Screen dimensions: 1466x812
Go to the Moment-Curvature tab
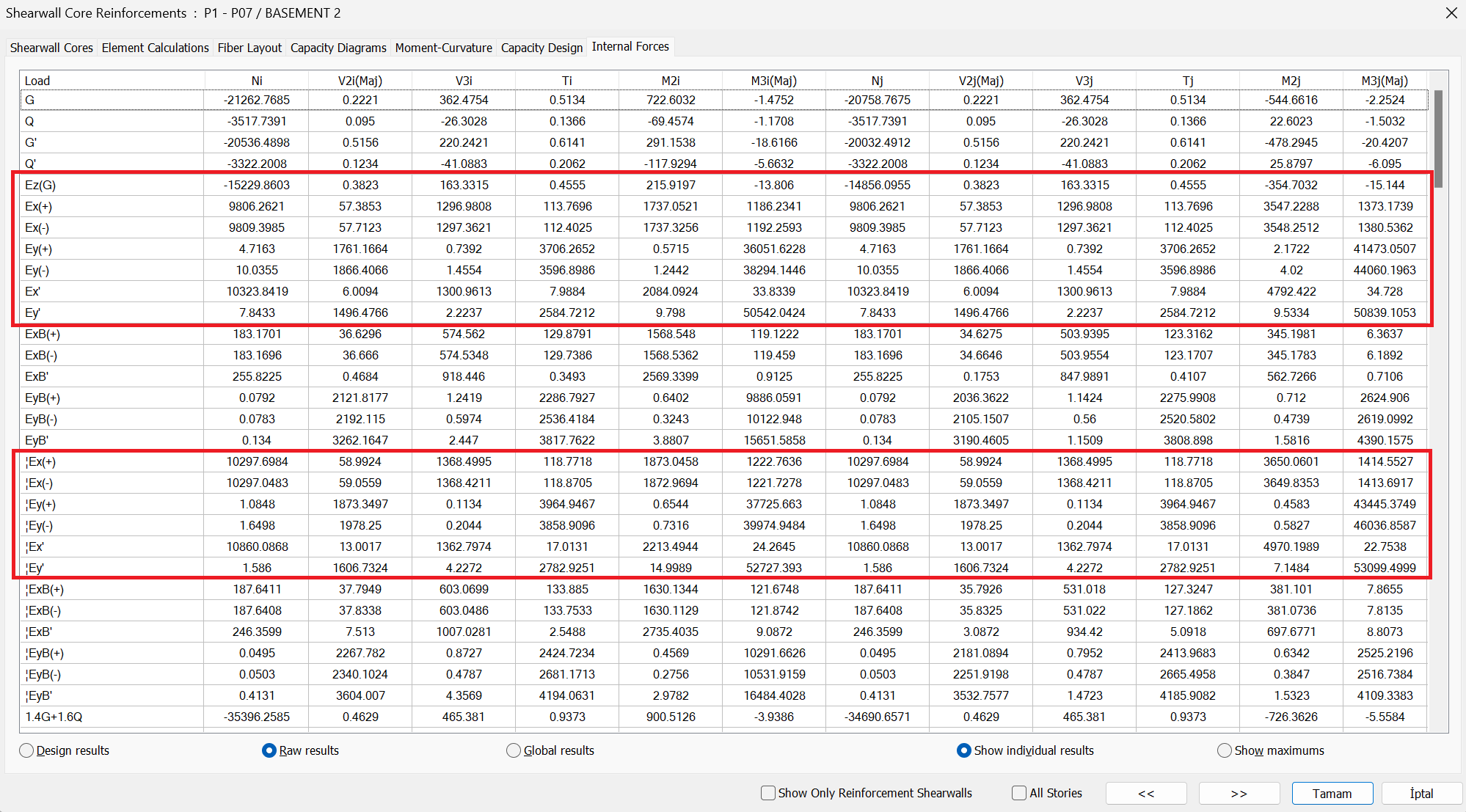(x=443, y=48)
